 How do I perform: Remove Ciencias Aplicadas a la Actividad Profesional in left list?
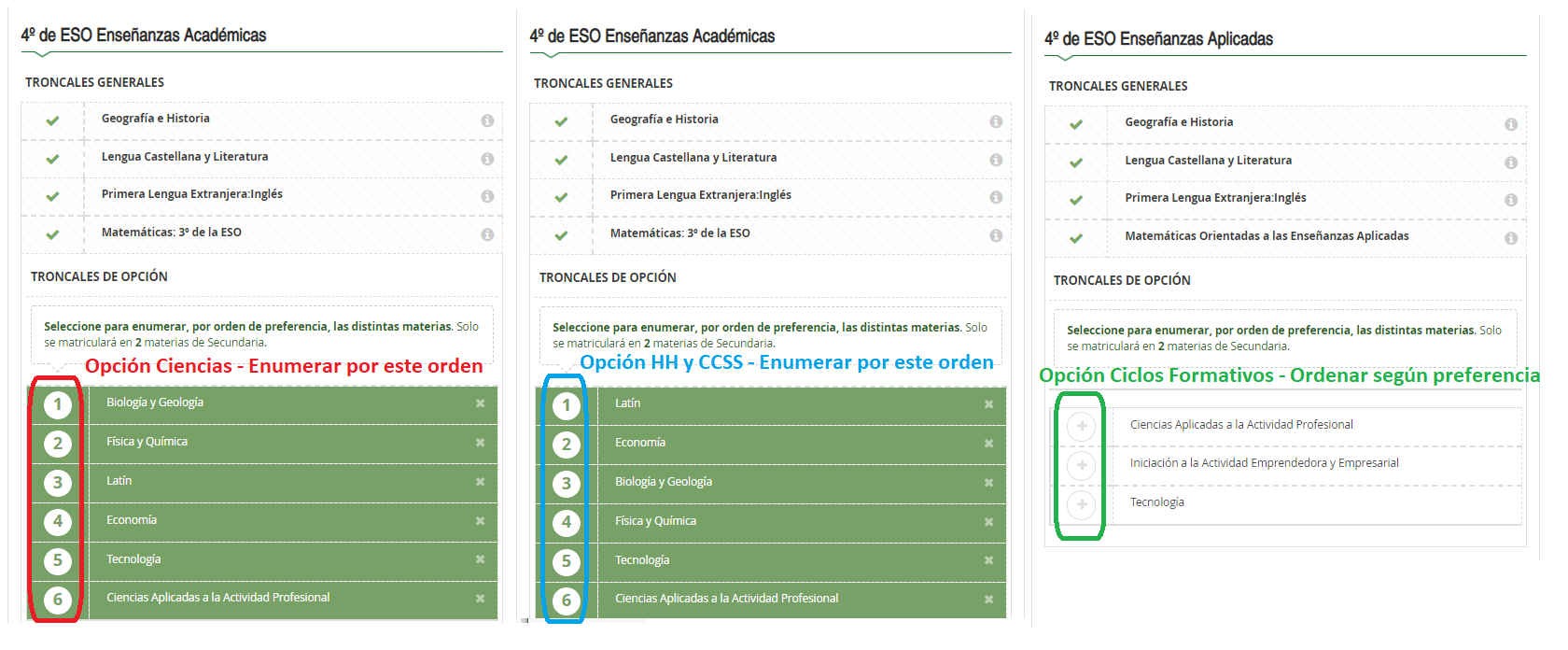(x=480, y=599)
